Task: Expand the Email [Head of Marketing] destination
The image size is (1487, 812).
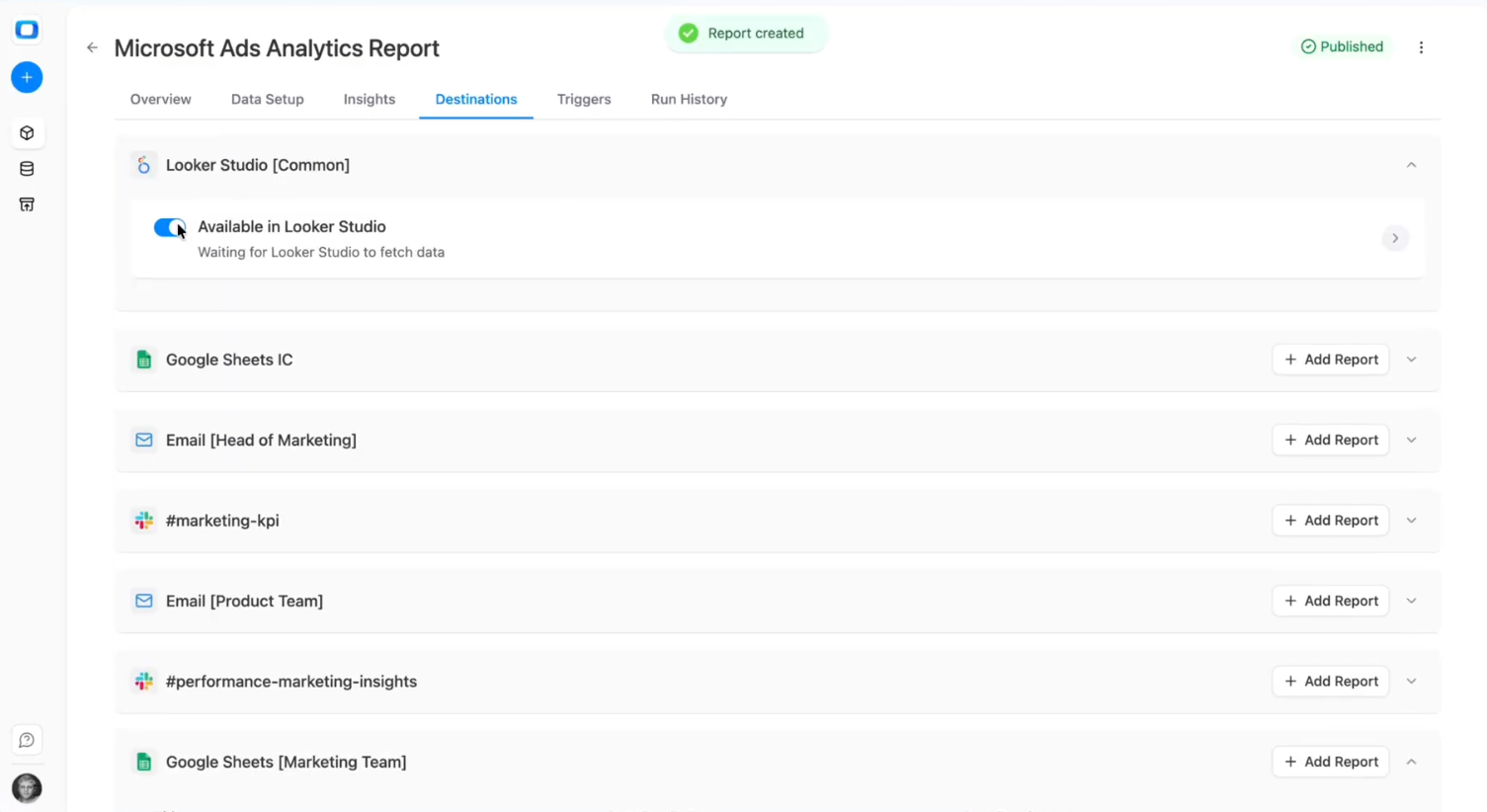Action: (x=1411, y=440)
